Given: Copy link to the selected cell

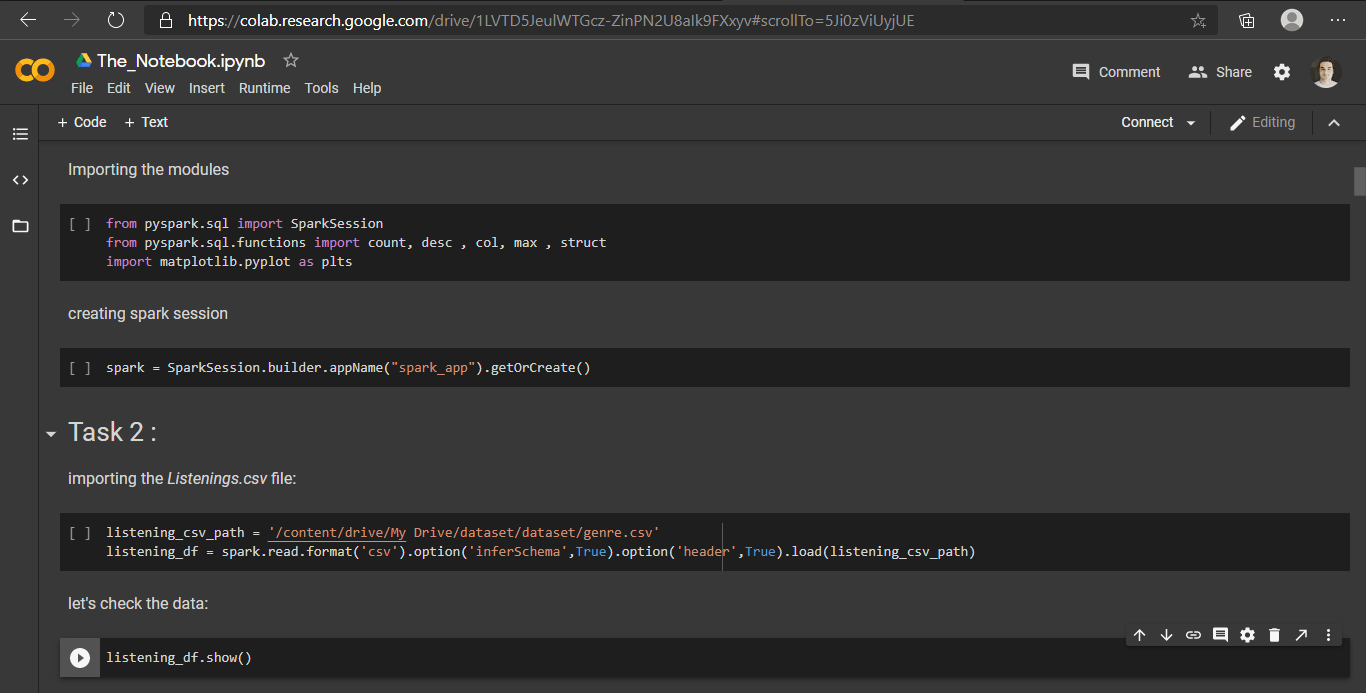Looking at the screenshot, I should pyautogui.click(x=1193, y=634).
